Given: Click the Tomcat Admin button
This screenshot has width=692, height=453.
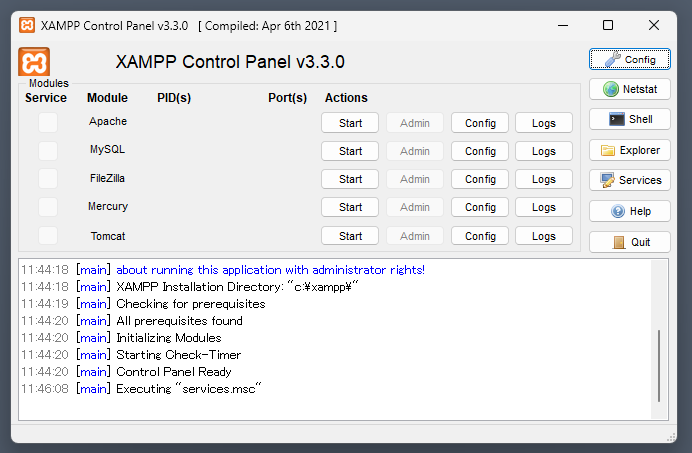Looking at the screenshot, I should (x=415, y=236).
